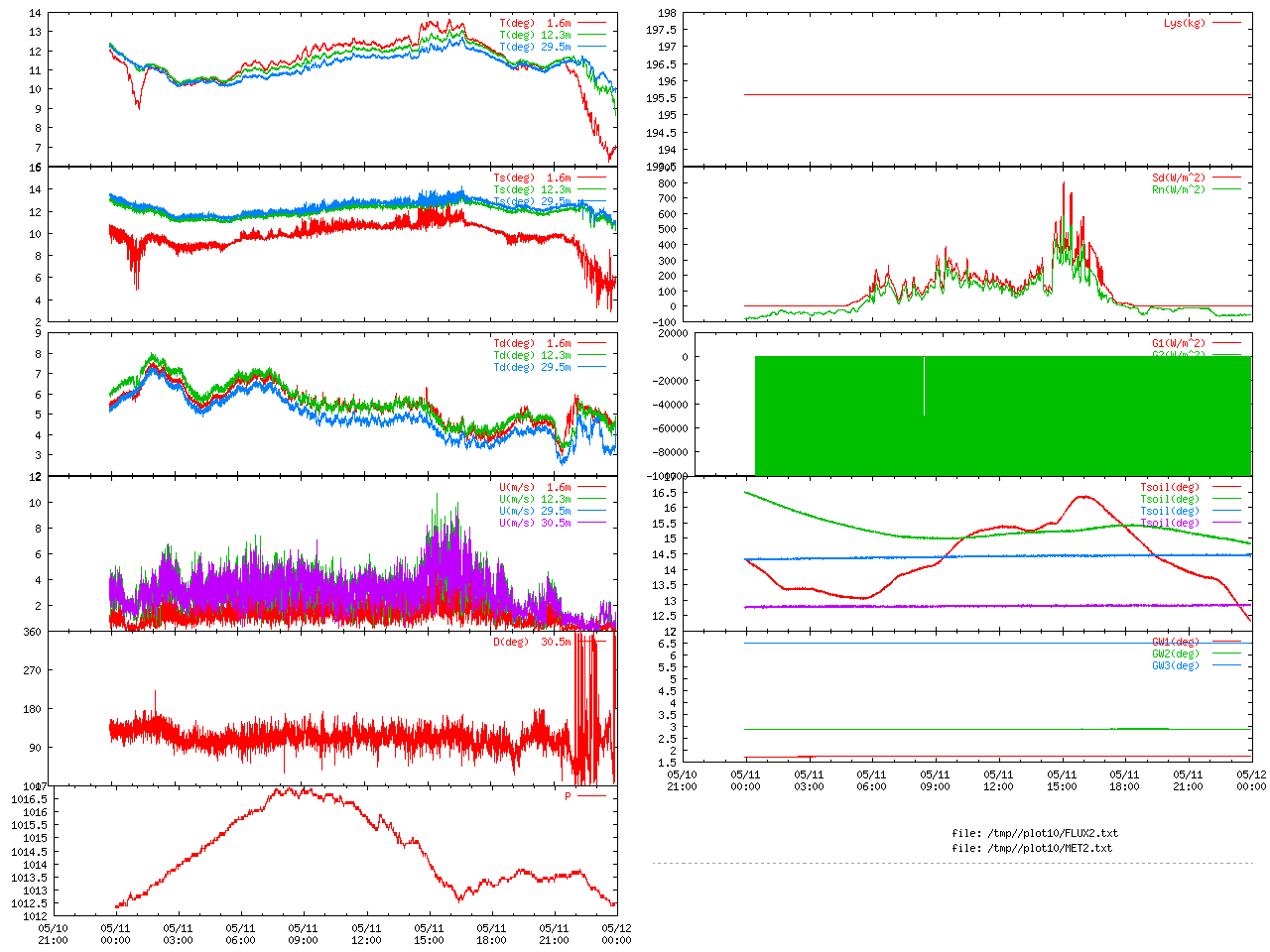Select the Sd(W/m^2) legend entry
Screen dimensions: 1270x952
point(1179,178)
